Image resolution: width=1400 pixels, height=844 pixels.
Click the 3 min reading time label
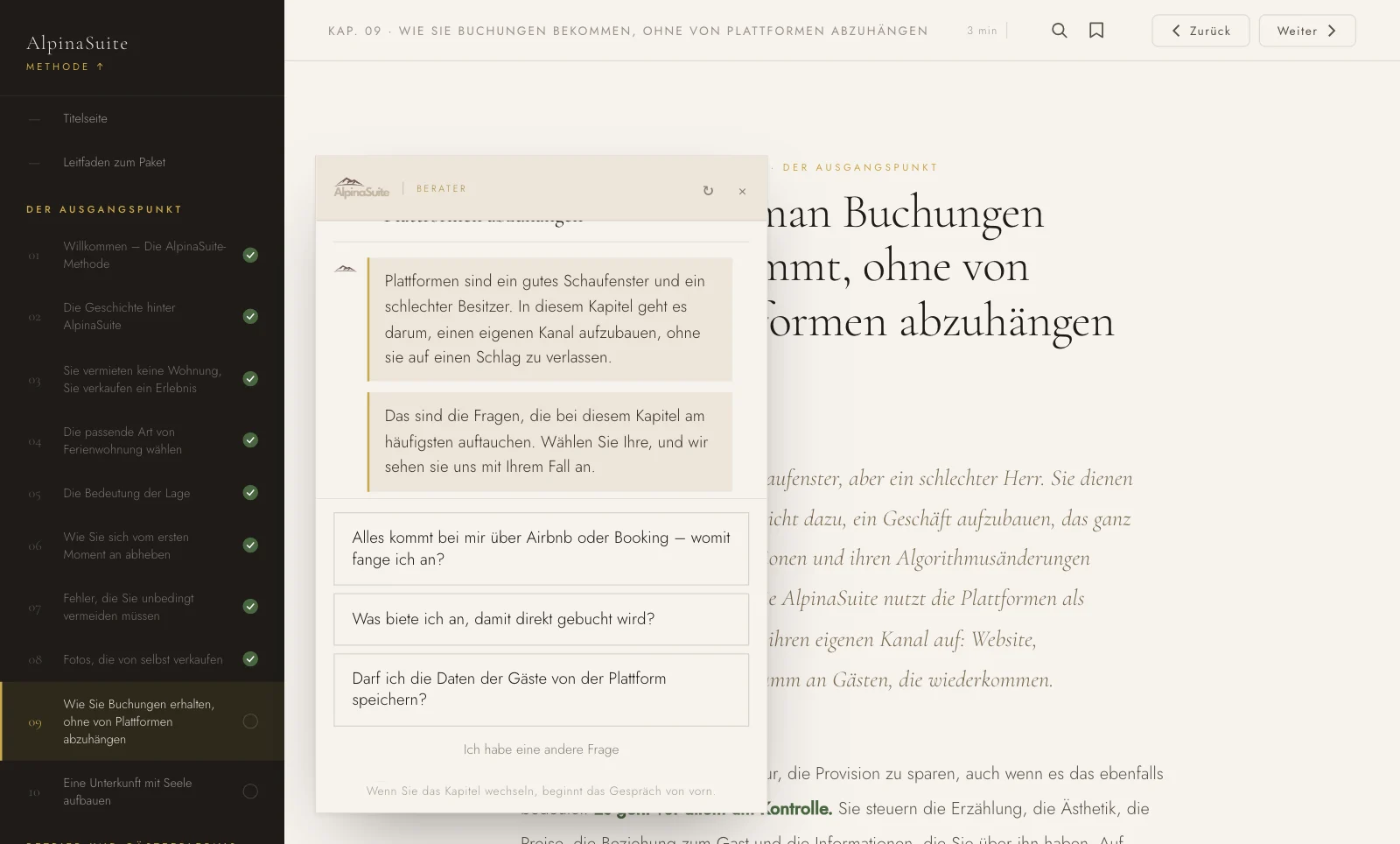pos(982,31)
